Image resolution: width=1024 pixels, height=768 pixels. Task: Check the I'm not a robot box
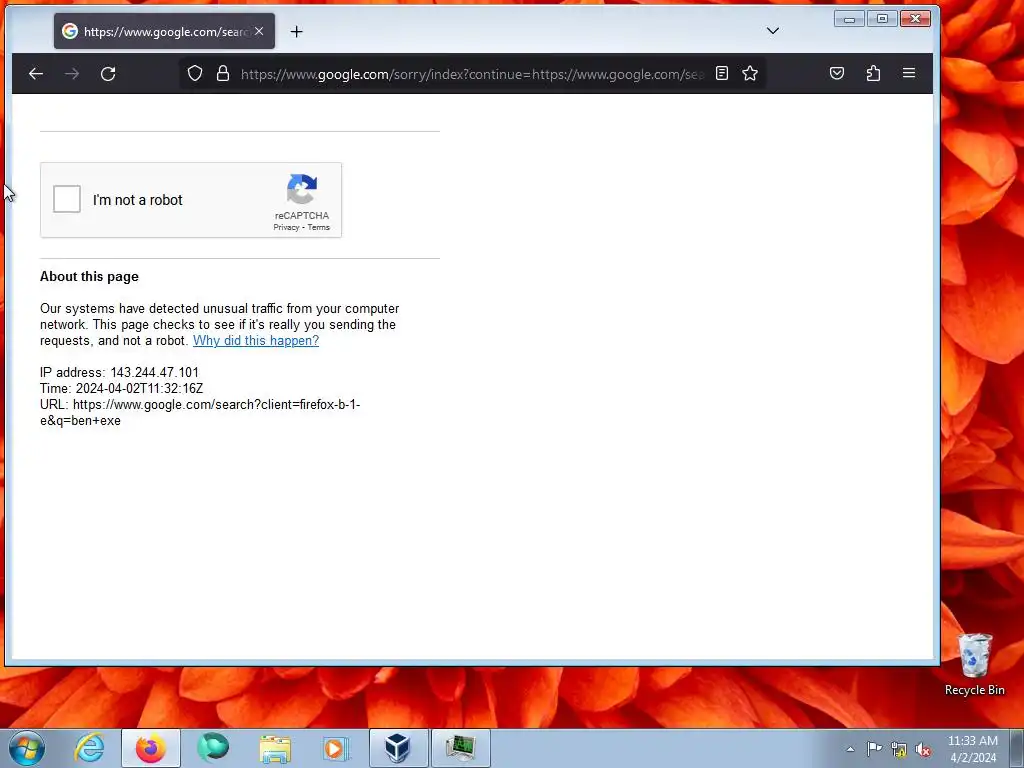pyautogui.click(x=67, y=199)
